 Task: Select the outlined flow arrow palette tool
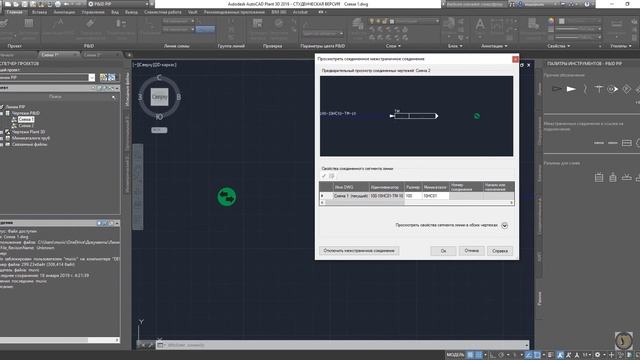[557, 89]
